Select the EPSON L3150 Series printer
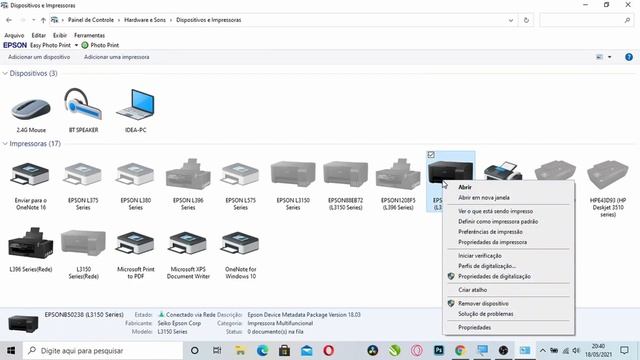Viewport: 640px width, 360px height. pos(293,174)
